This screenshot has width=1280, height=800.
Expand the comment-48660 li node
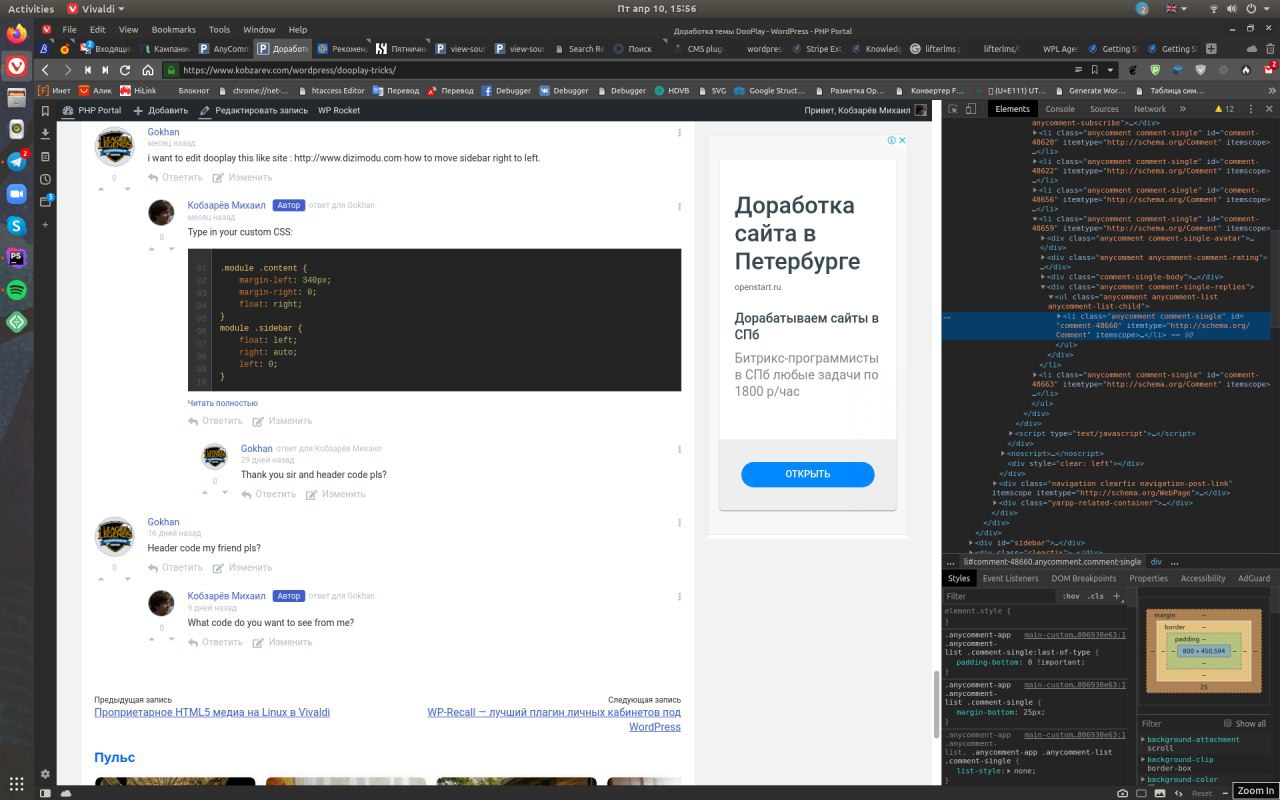[1060, 316]
